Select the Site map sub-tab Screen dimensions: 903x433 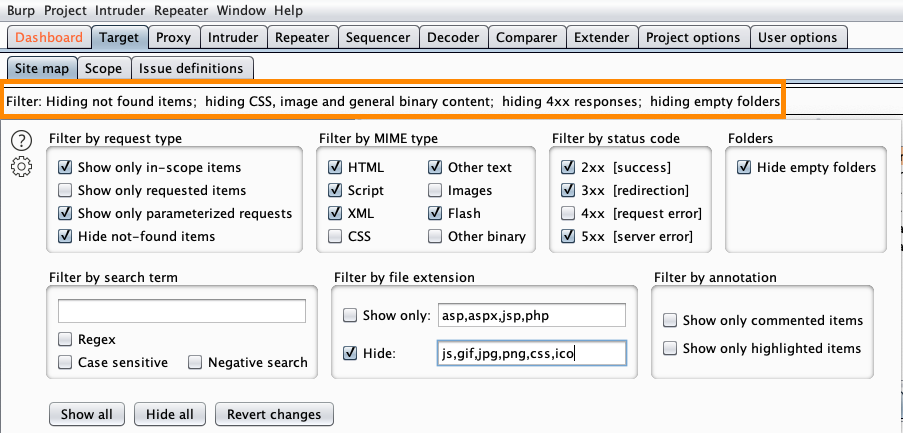(41, 69)
